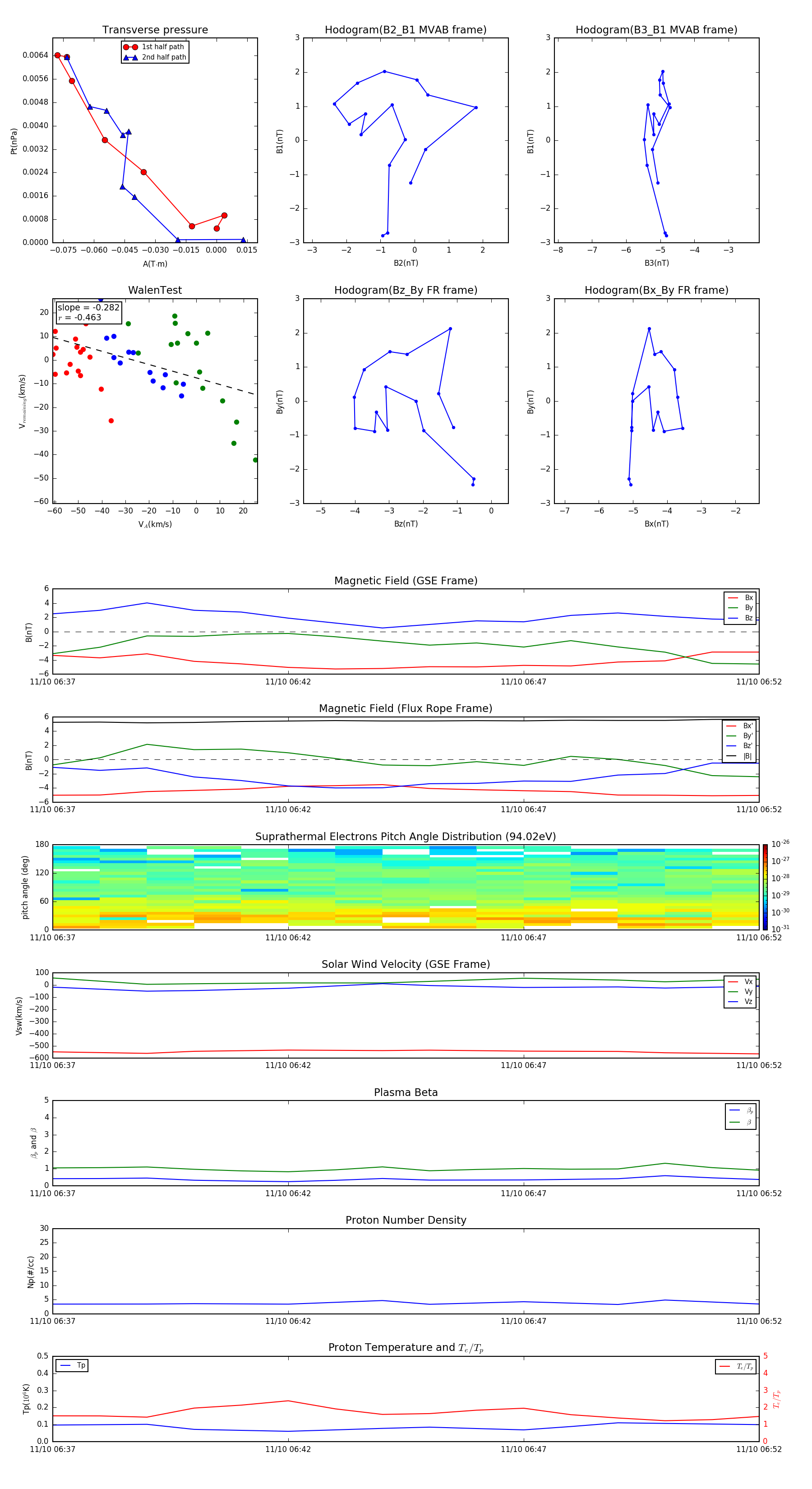Select the Bz entry in GSE magnetic field legend
The width and height of the screenshot is (812, 1489).
[740, 618]
